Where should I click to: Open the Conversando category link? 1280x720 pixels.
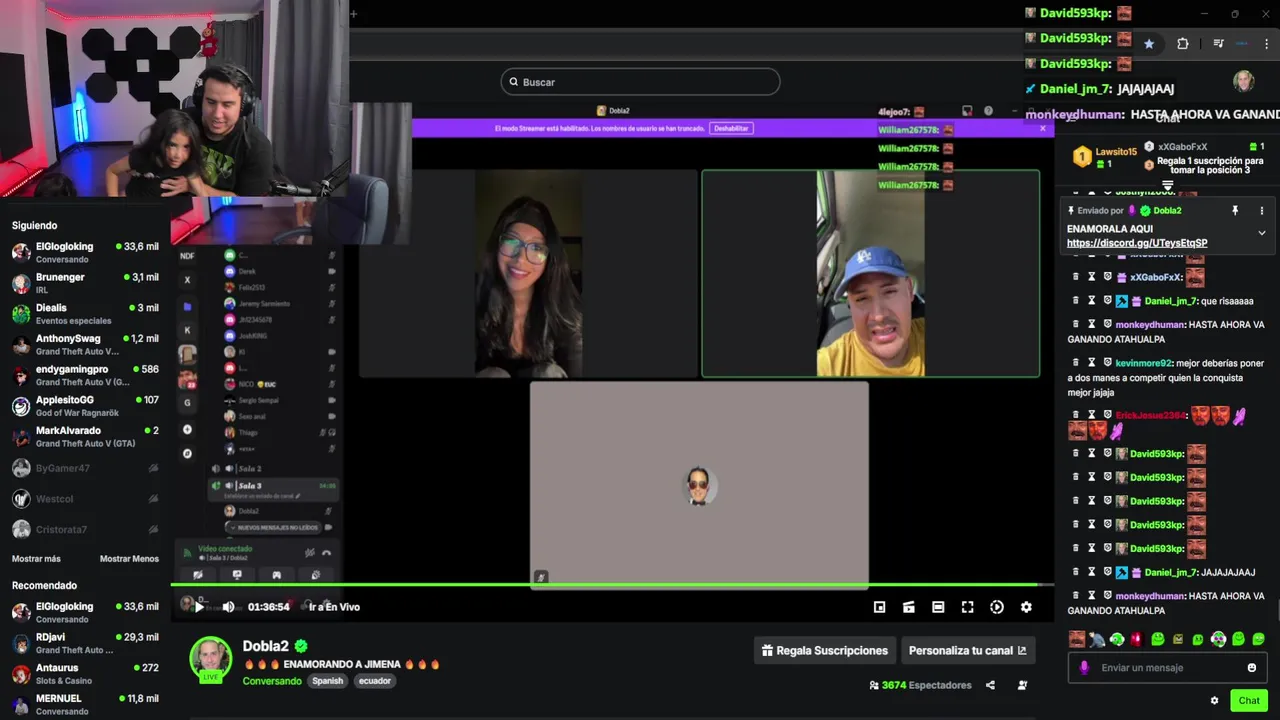272,681
